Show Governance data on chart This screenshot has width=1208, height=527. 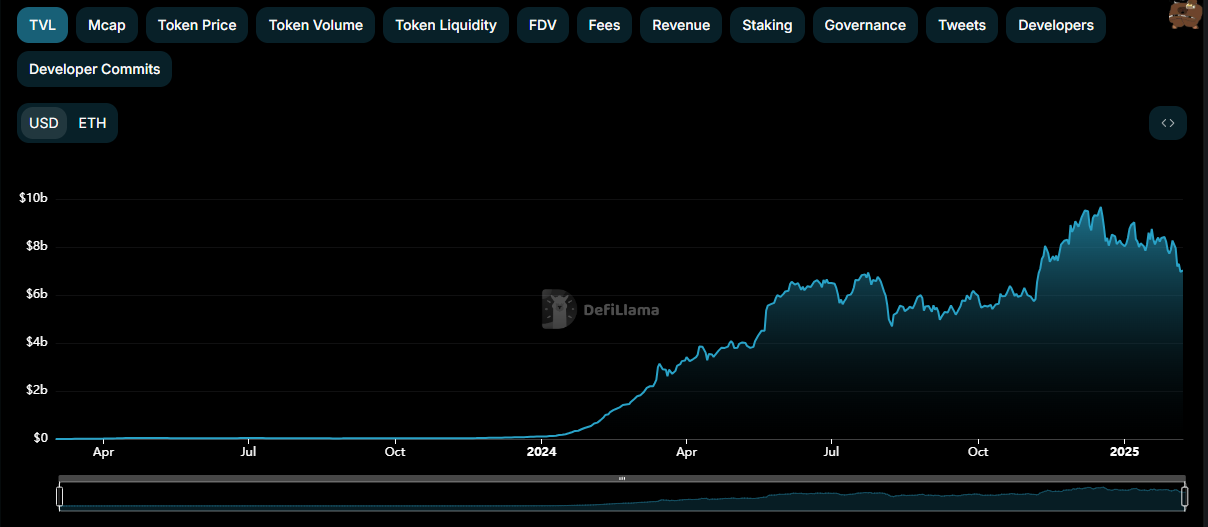(x=865, y=25)
